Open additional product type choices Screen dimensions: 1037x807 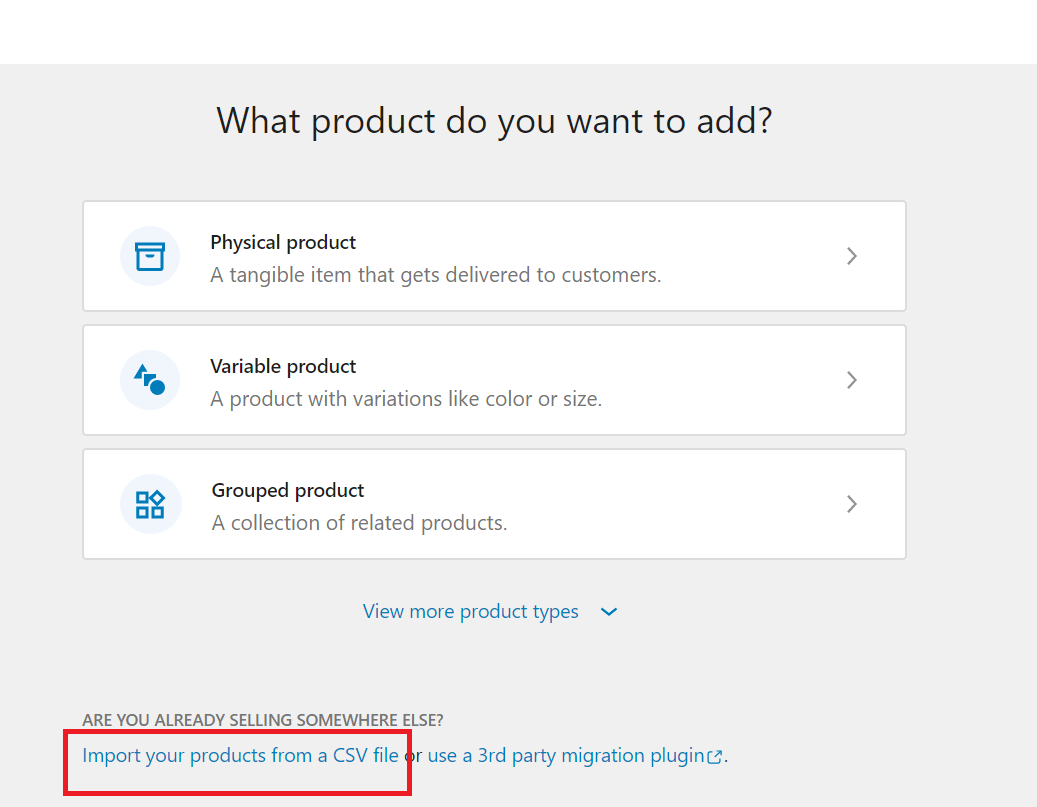(x=471, y=611)
